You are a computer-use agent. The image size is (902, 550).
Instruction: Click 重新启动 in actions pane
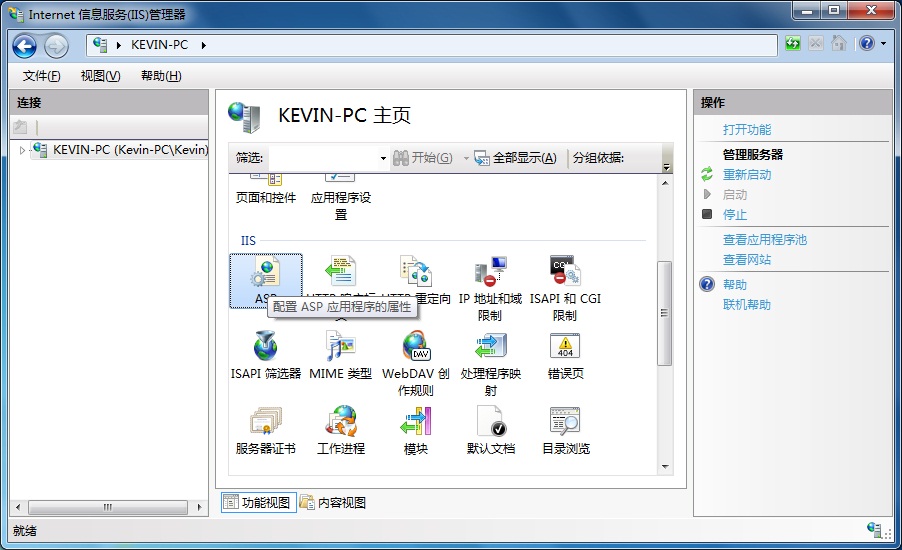[x=746, y=174]
